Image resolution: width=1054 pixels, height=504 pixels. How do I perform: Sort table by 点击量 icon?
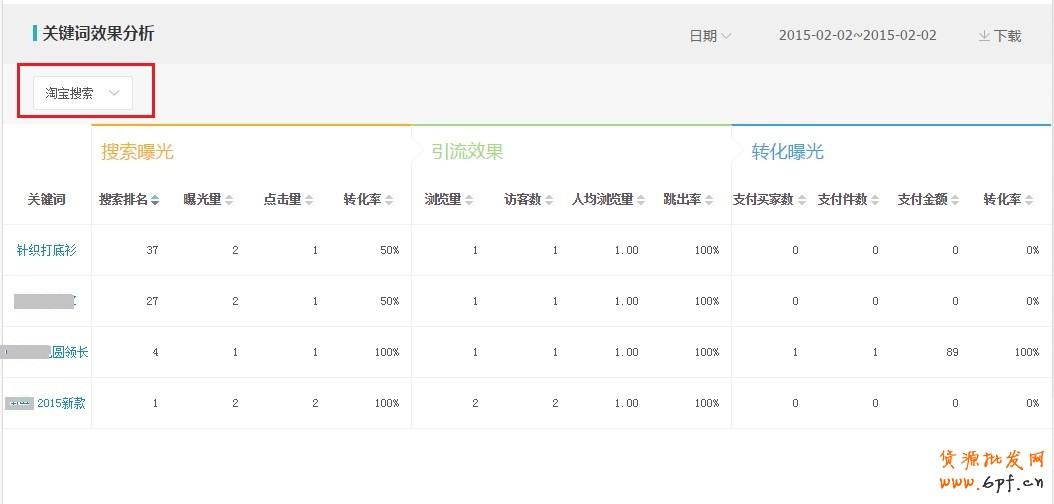309,200
